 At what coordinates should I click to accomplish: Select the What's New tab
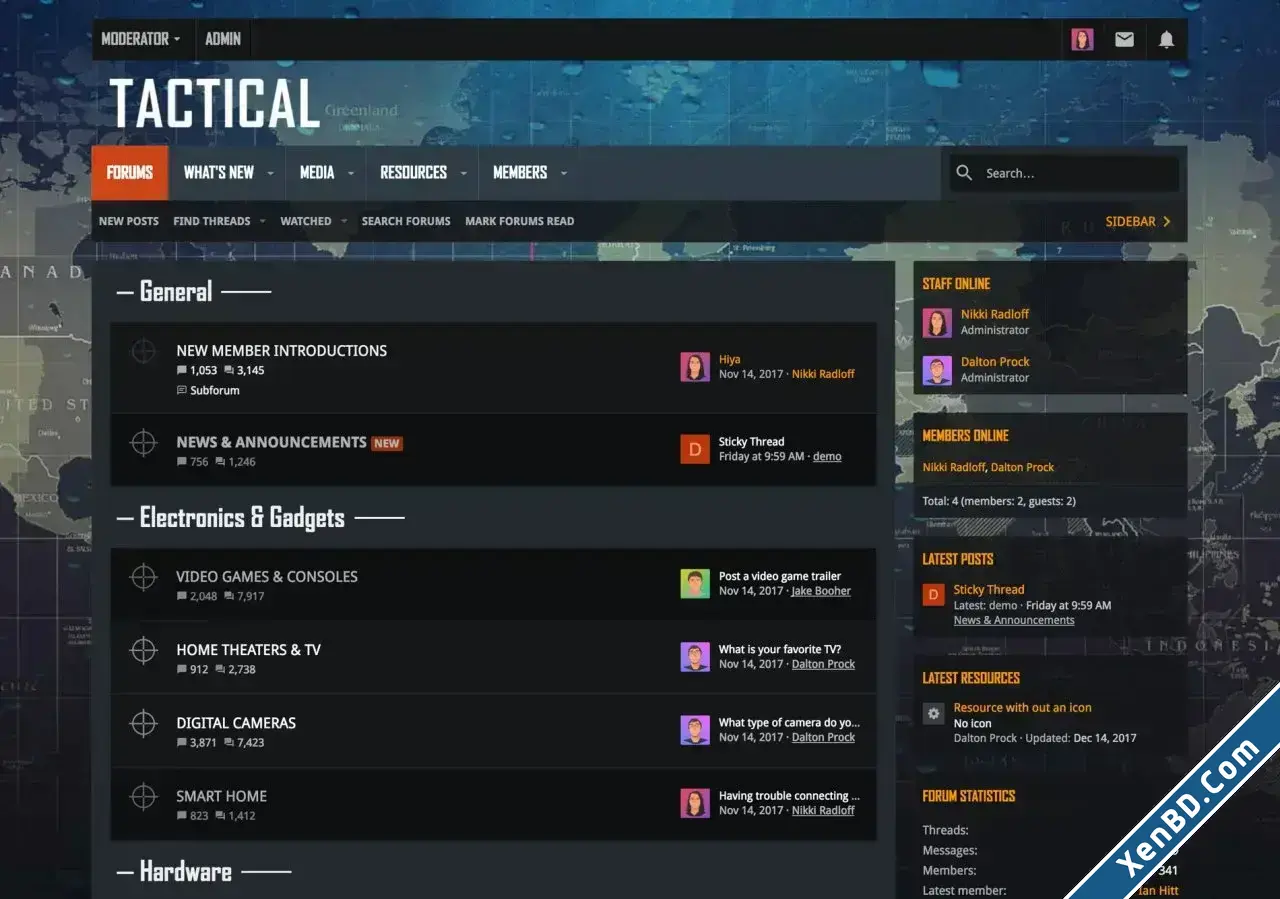point(219,172)
